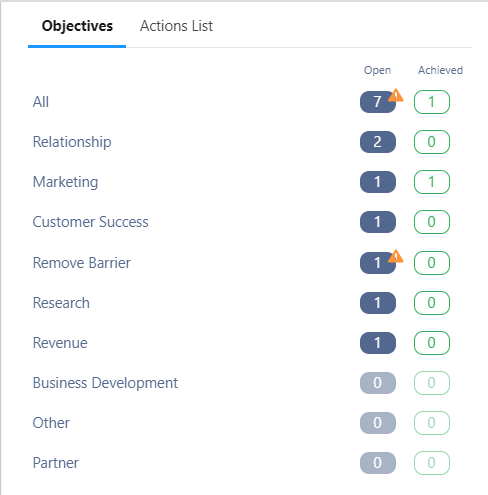Select the Objectives tab
The height and width of the screenshot is (495, 488).
pyautogui.click(x=77, y=26)
